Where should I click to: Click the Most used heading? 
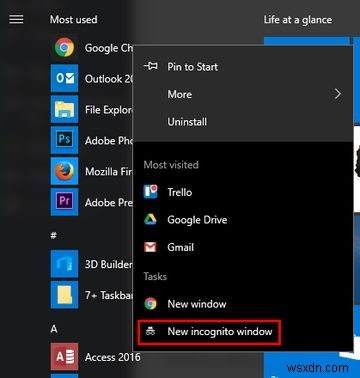coord(74,19)
